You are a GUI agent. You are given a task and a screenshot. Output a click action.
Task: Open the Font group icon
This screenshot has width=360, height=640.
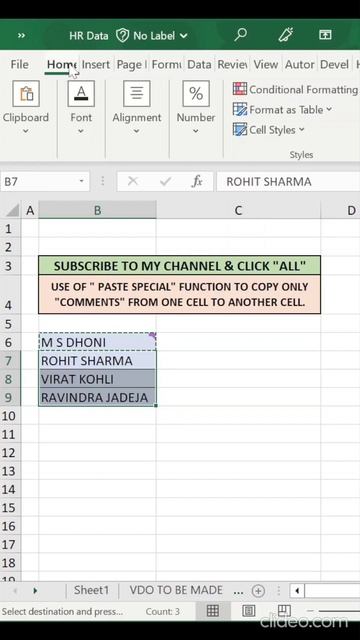coord(81,93)
